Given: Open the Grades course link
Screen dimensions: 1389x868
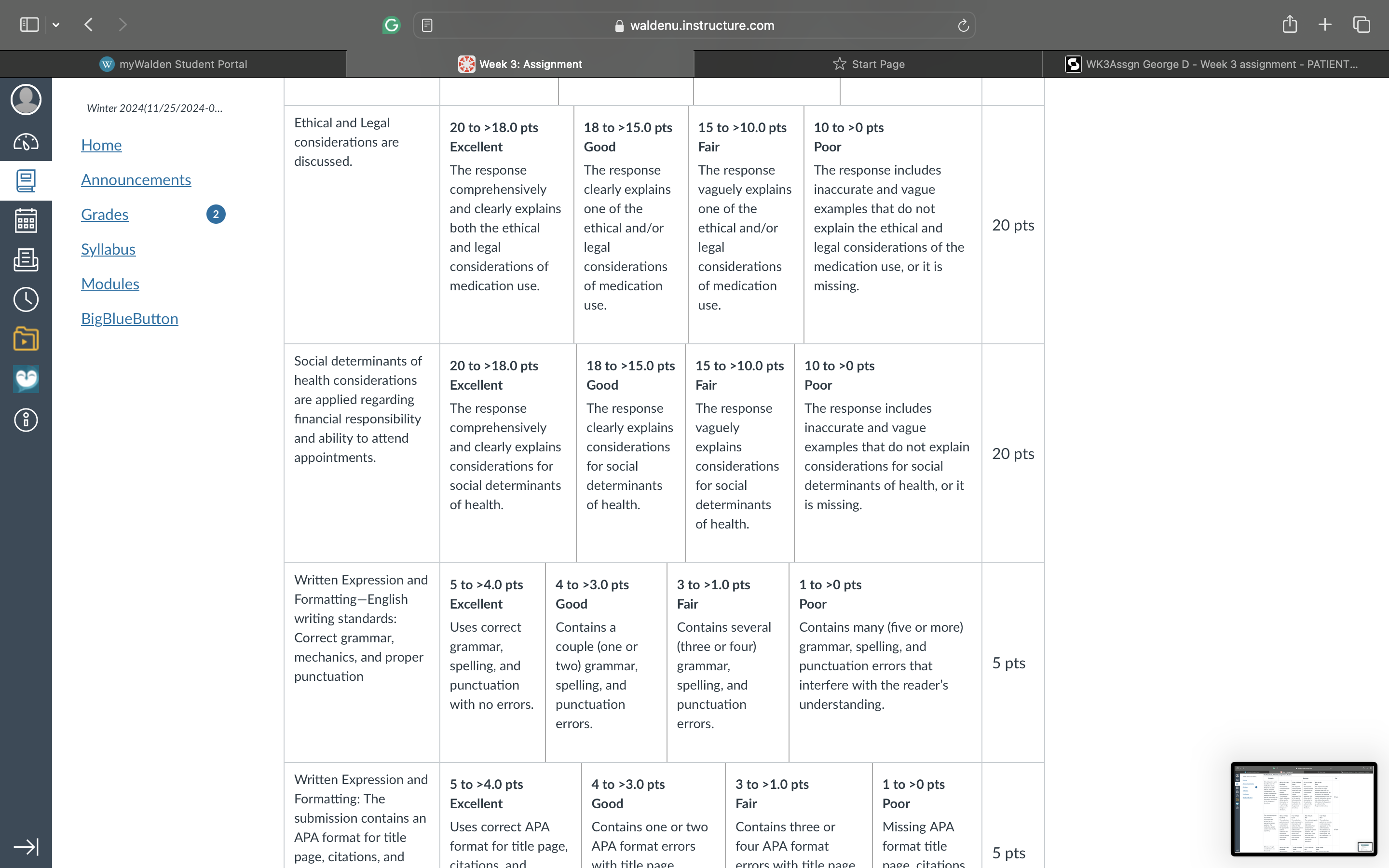Looking at the screenshot, I should click(105, 214).
